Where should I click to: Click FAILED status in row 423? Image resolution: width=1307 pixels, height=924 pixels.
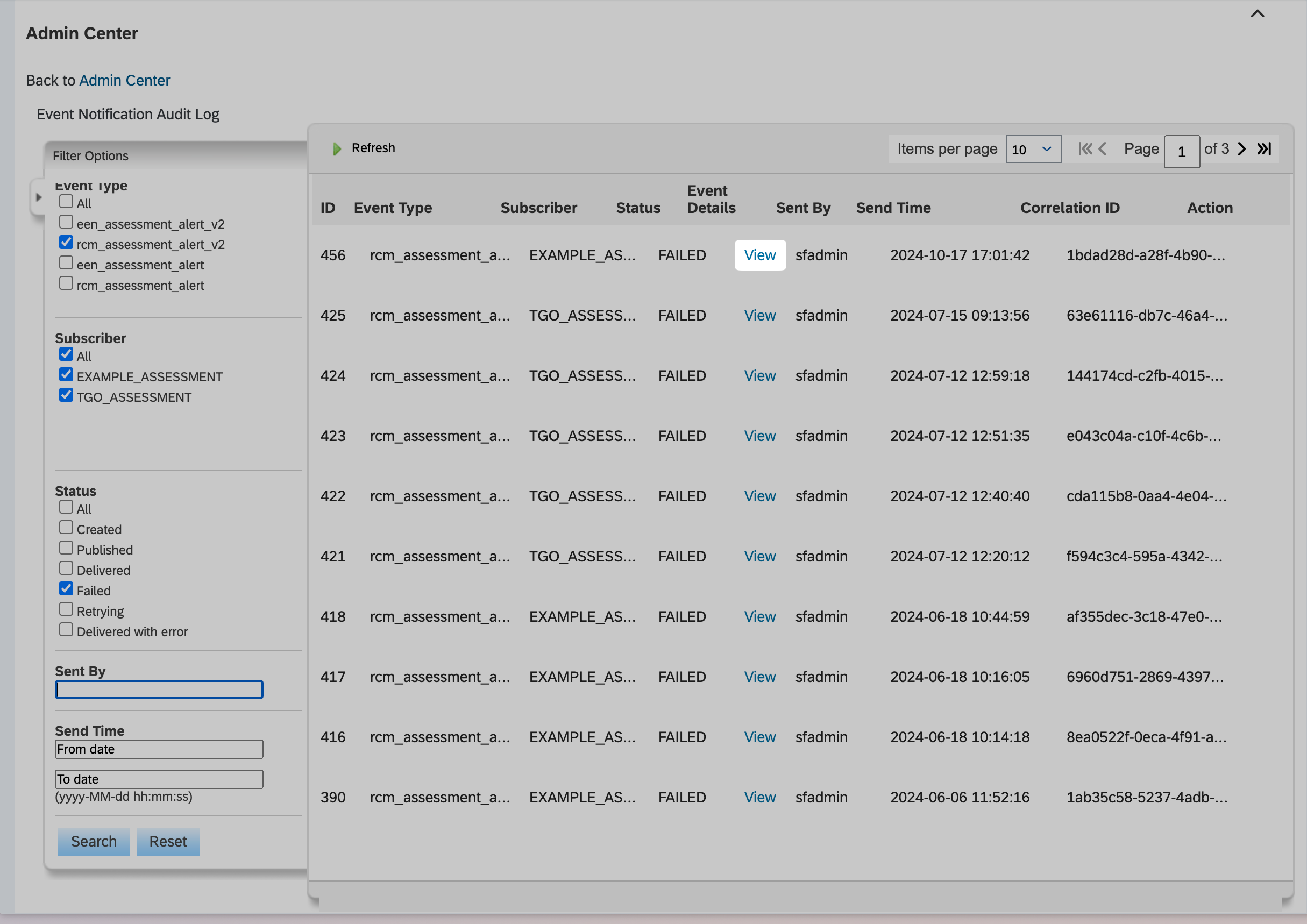(682, 436)
